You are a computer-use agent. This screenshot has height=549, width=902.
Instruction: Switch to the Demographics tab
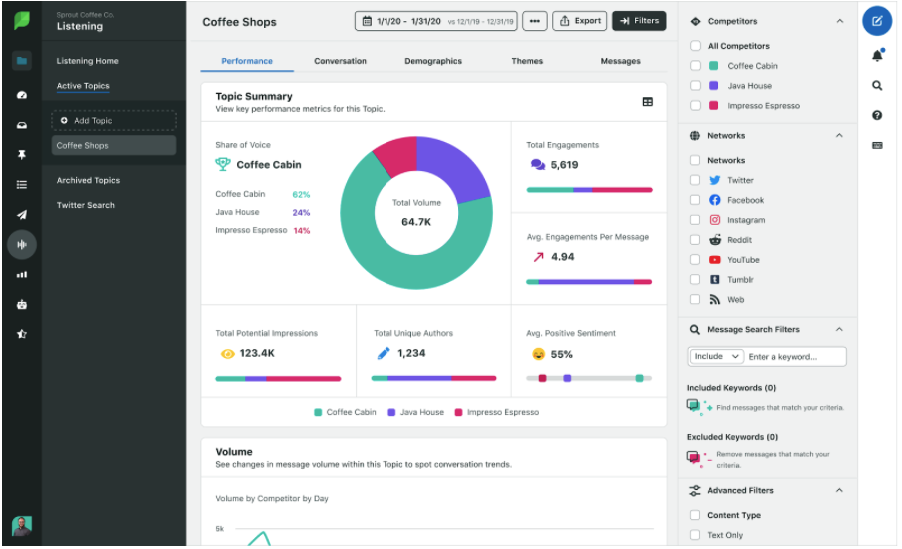pos(433,61)
